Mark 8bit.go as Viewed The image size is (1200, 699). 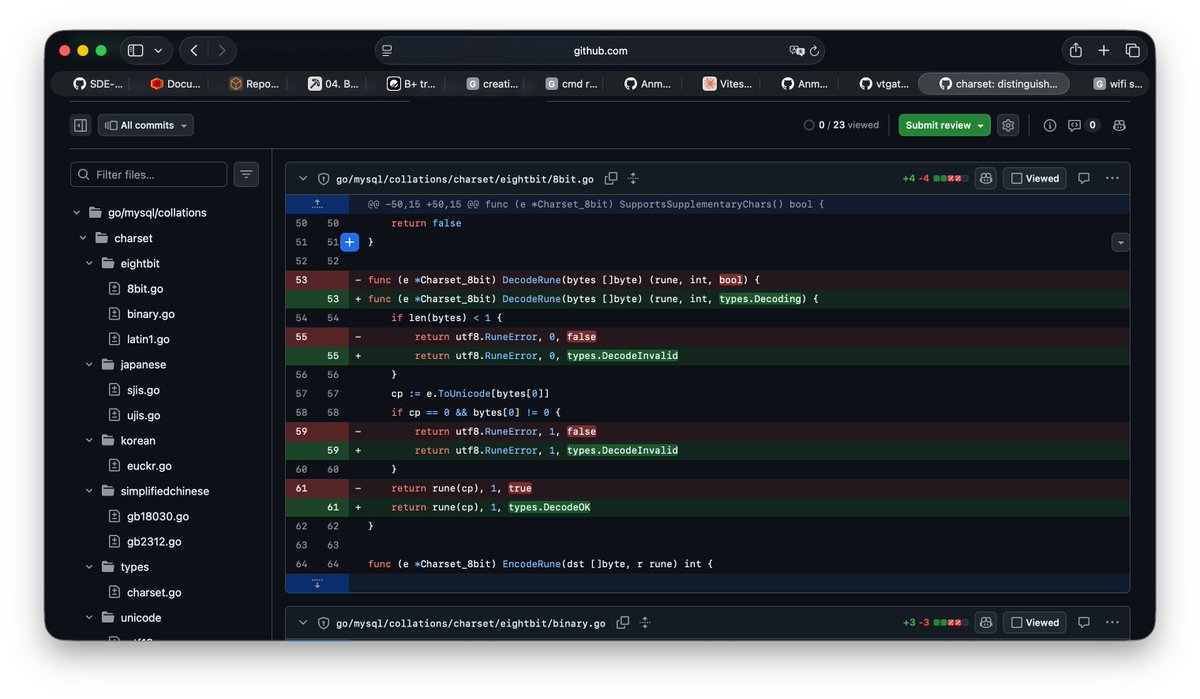[x=1034, y=178]
